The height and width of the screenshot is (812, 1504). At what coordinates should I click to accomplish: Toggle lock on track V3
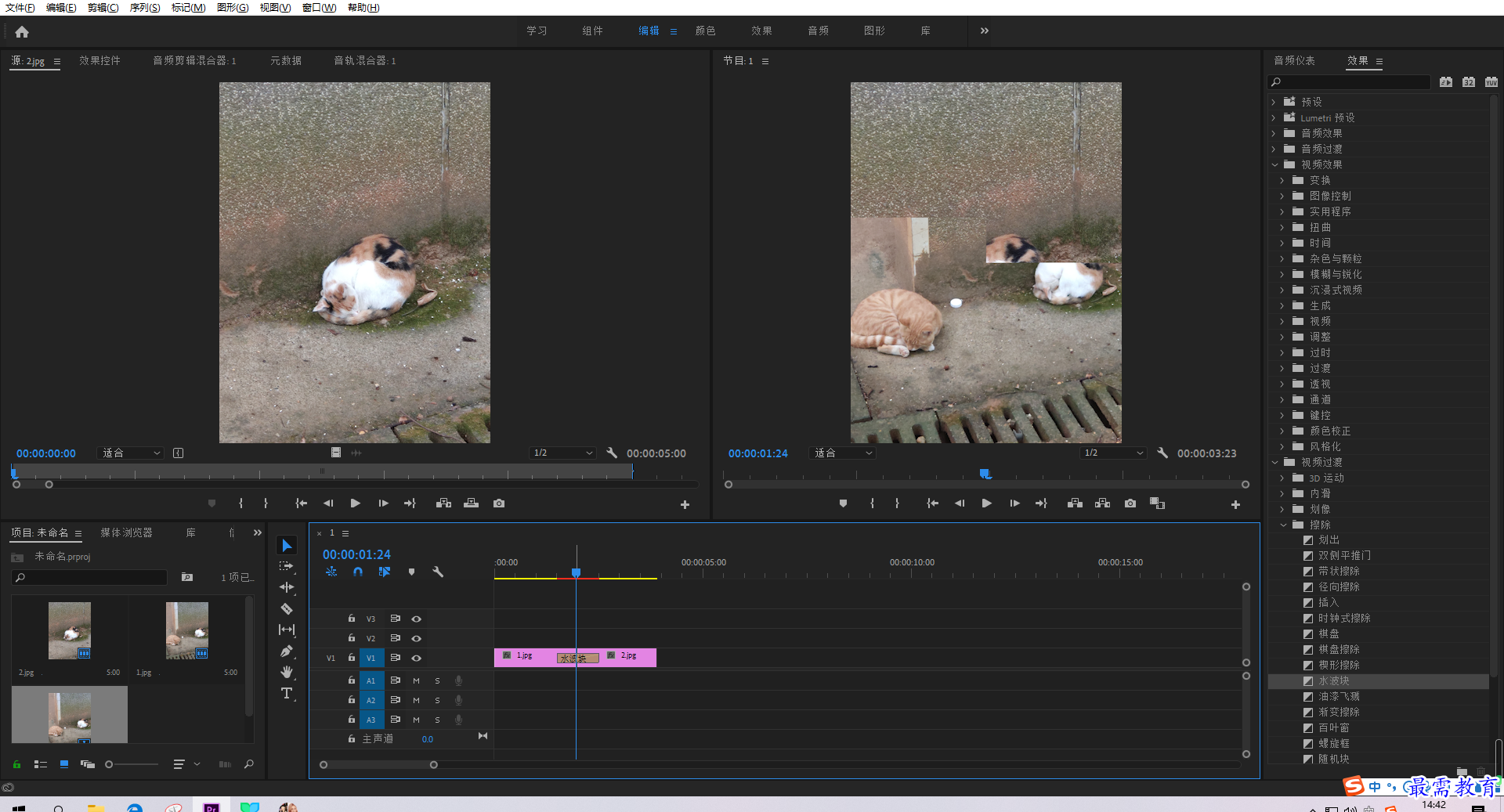tap(352, 619)
